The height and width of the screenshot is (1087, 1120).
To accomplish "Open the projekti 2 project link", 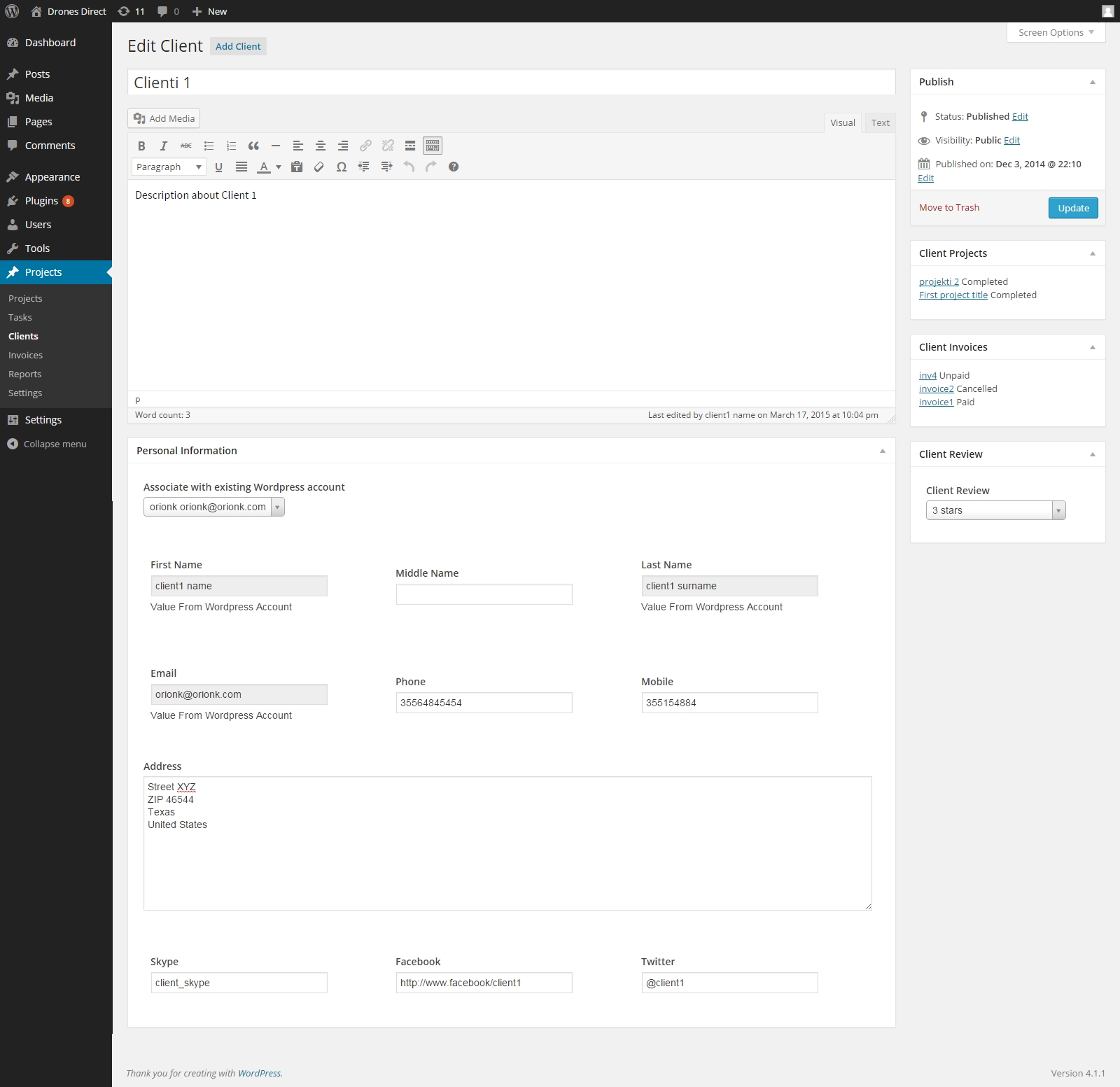I will point(939,282).
